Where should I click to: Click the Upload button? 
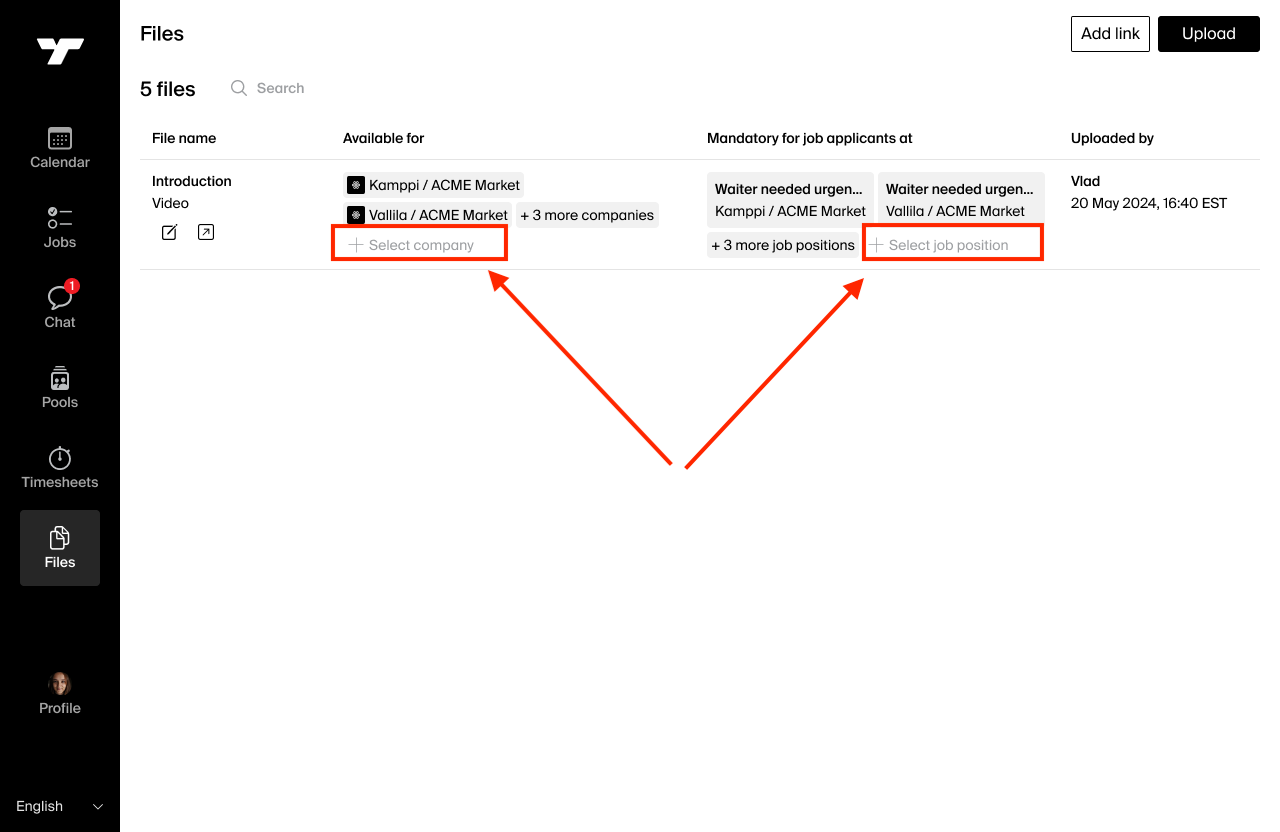(1208, 34)
